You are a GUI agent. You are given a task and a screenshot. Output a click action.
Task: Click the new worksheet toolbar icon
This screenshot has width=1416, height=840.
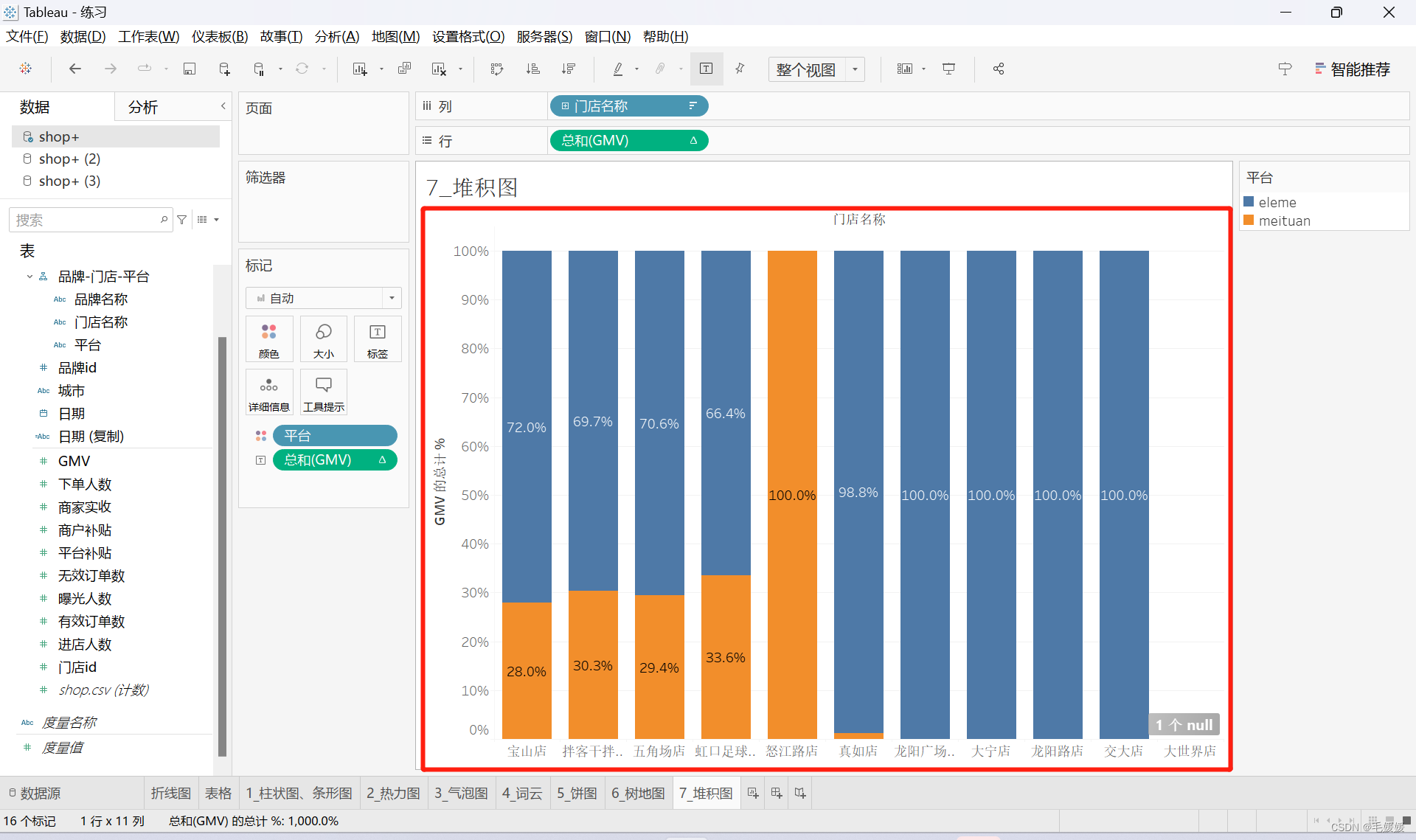coord(360,69)
